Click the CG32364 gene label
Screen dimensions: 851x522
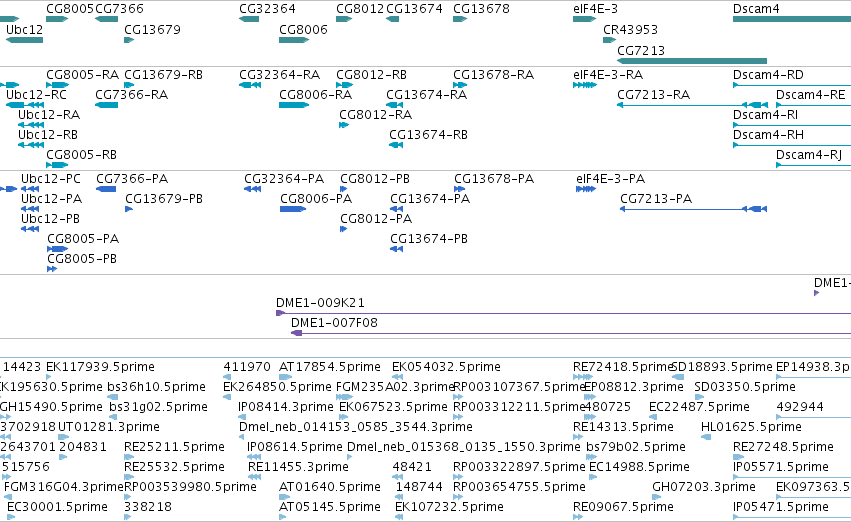pyautogui.click(x=268, y=9)
